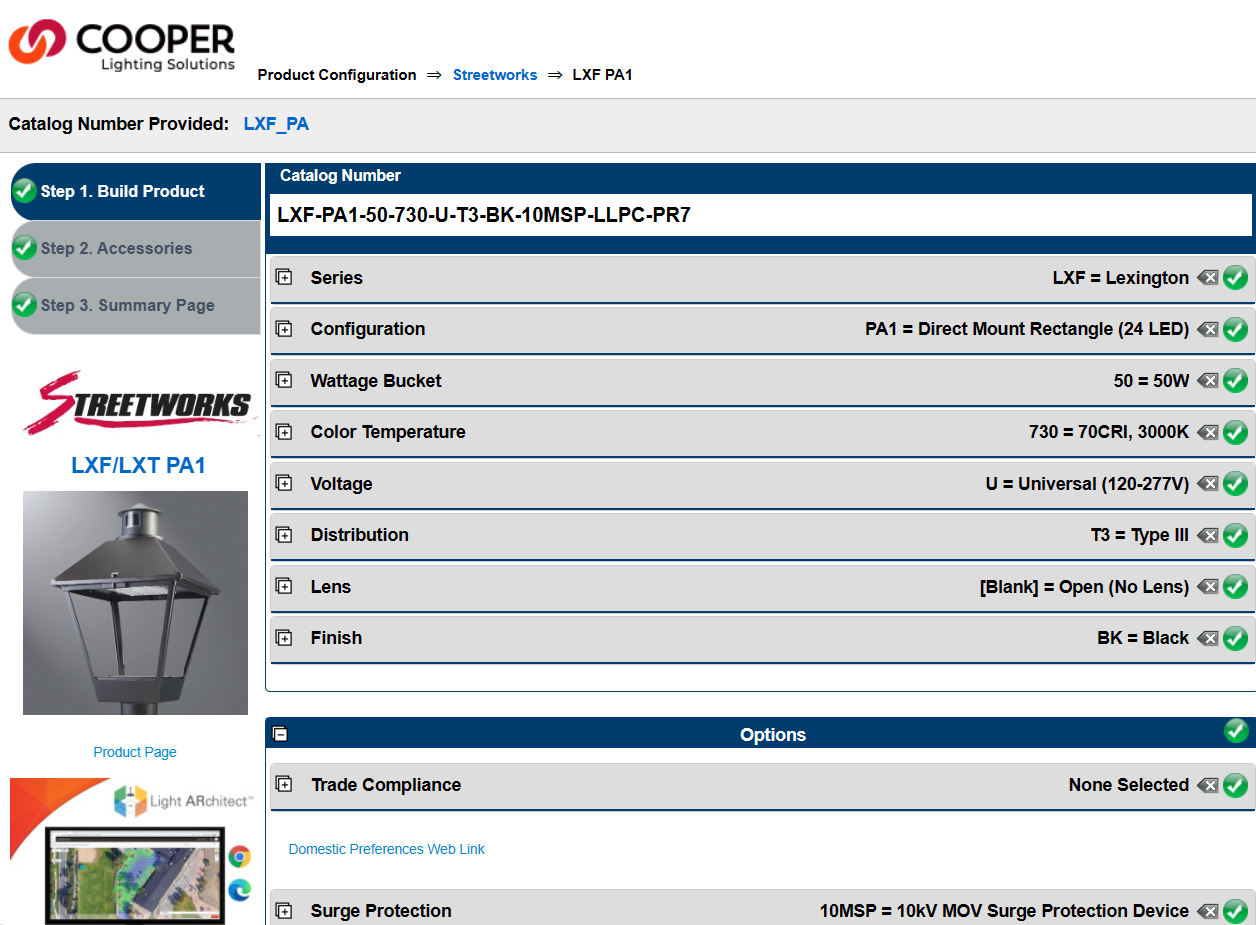Viewport: 1256px width, 925px height.
Task: Expand the Series section
Action: [284, 278]
